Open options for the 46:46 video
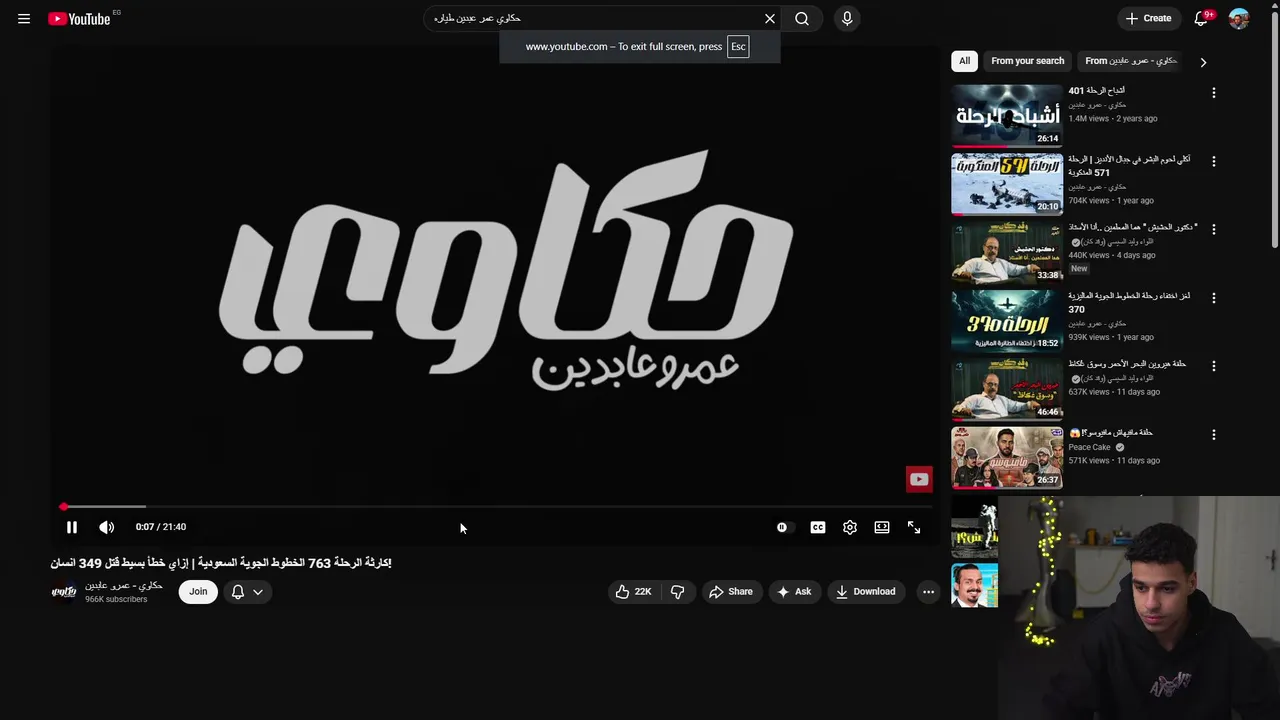1280x720 pixels. (x=1214, y=366)
